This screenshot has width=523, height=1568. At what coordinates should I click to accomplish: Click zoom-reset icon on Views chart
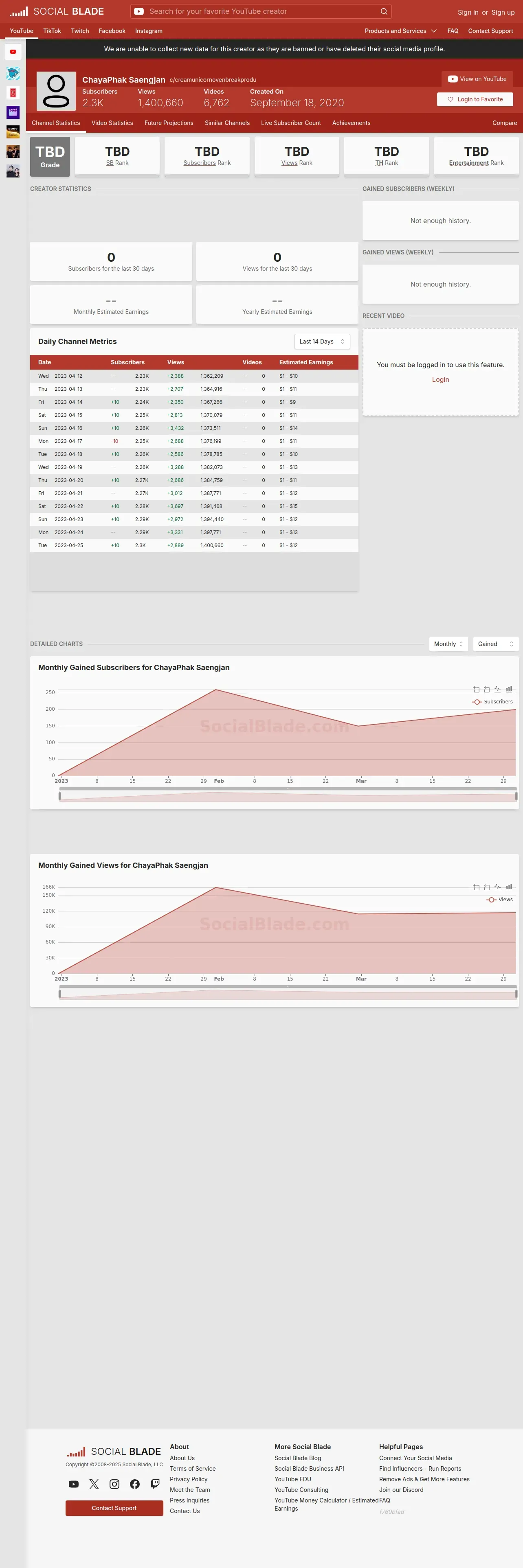click(486, 887)
